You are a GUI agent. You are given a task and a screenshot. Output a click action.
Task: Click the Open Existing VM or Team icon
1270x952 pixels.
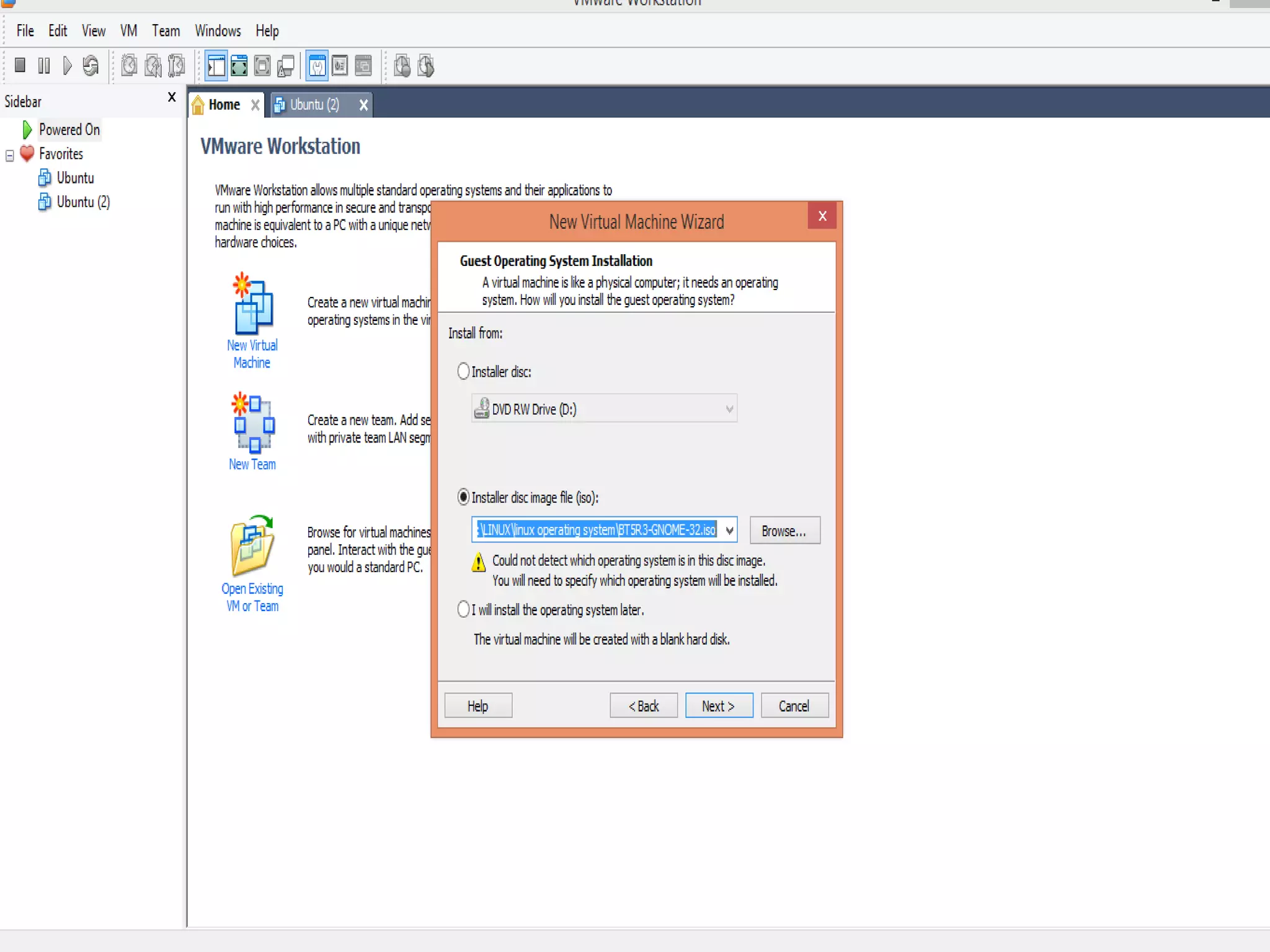pyautogui.click(x=252, y=546)
